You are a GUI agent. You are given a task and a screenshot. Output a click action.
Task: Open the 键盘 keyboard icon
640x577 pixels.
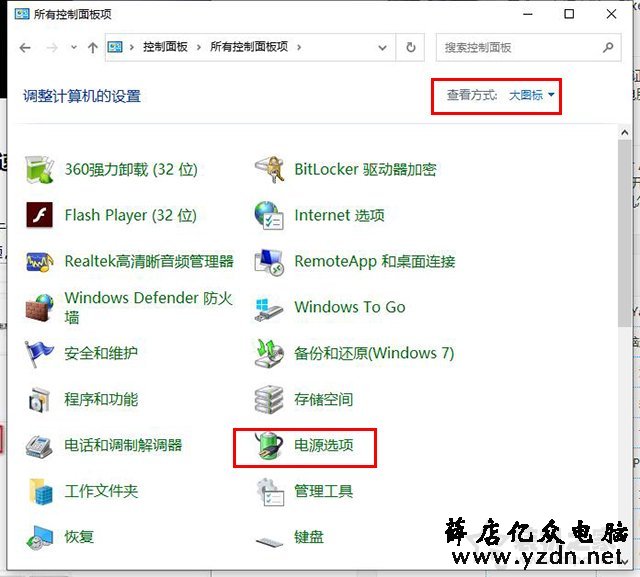tap(269, 542)
